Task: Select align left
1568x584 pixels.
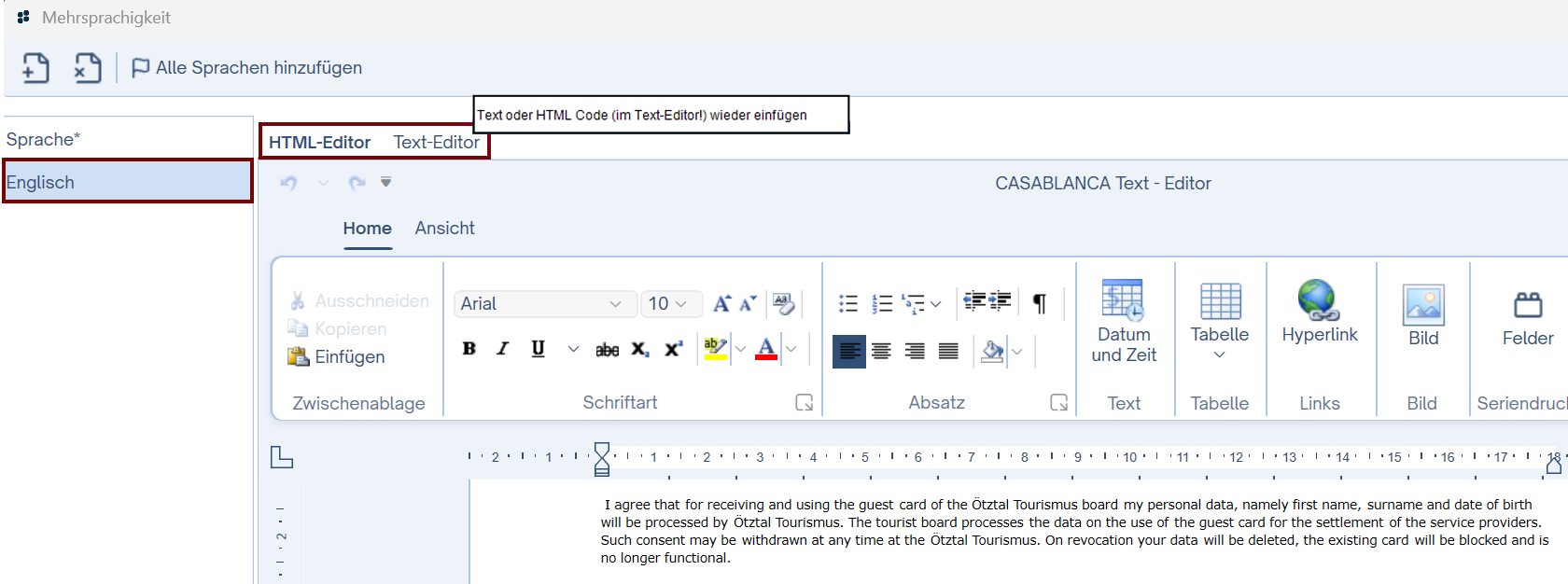Action: (849, 351)
